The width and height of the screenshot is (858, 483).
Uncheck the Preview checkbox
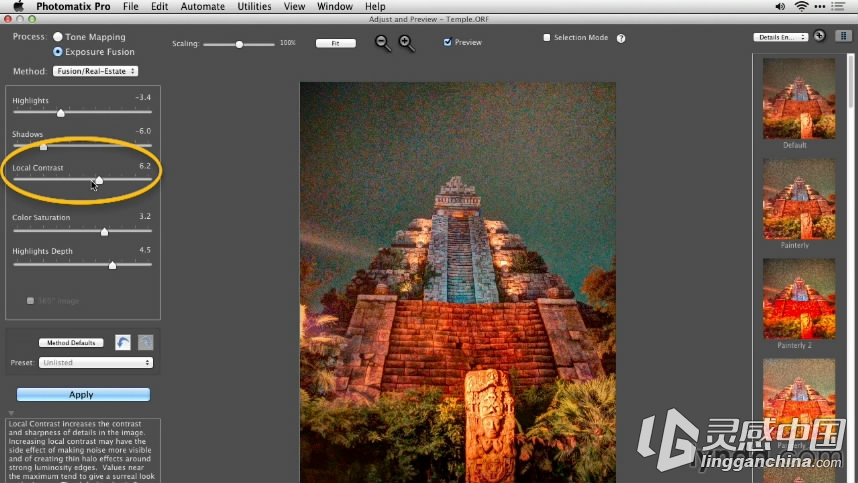tap(447, 42)
